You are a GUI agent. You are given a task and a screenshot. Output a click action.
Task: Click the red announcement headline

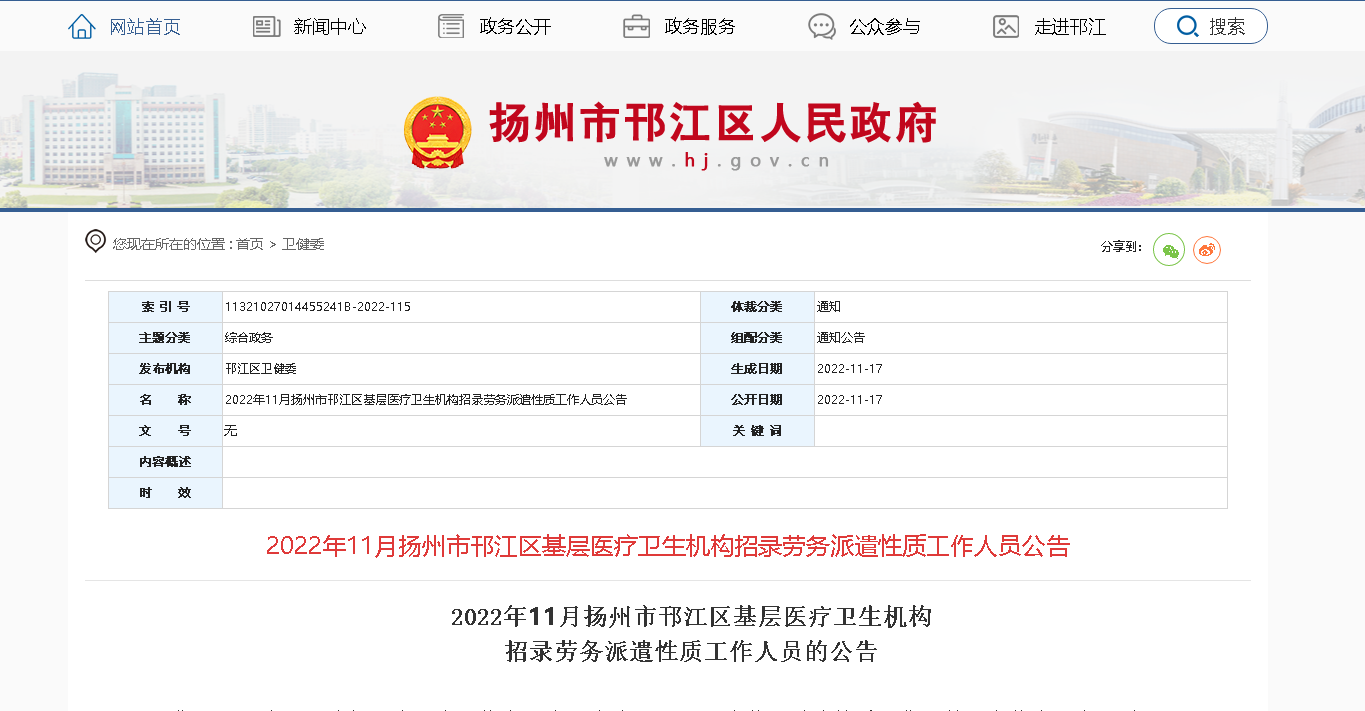668,546
